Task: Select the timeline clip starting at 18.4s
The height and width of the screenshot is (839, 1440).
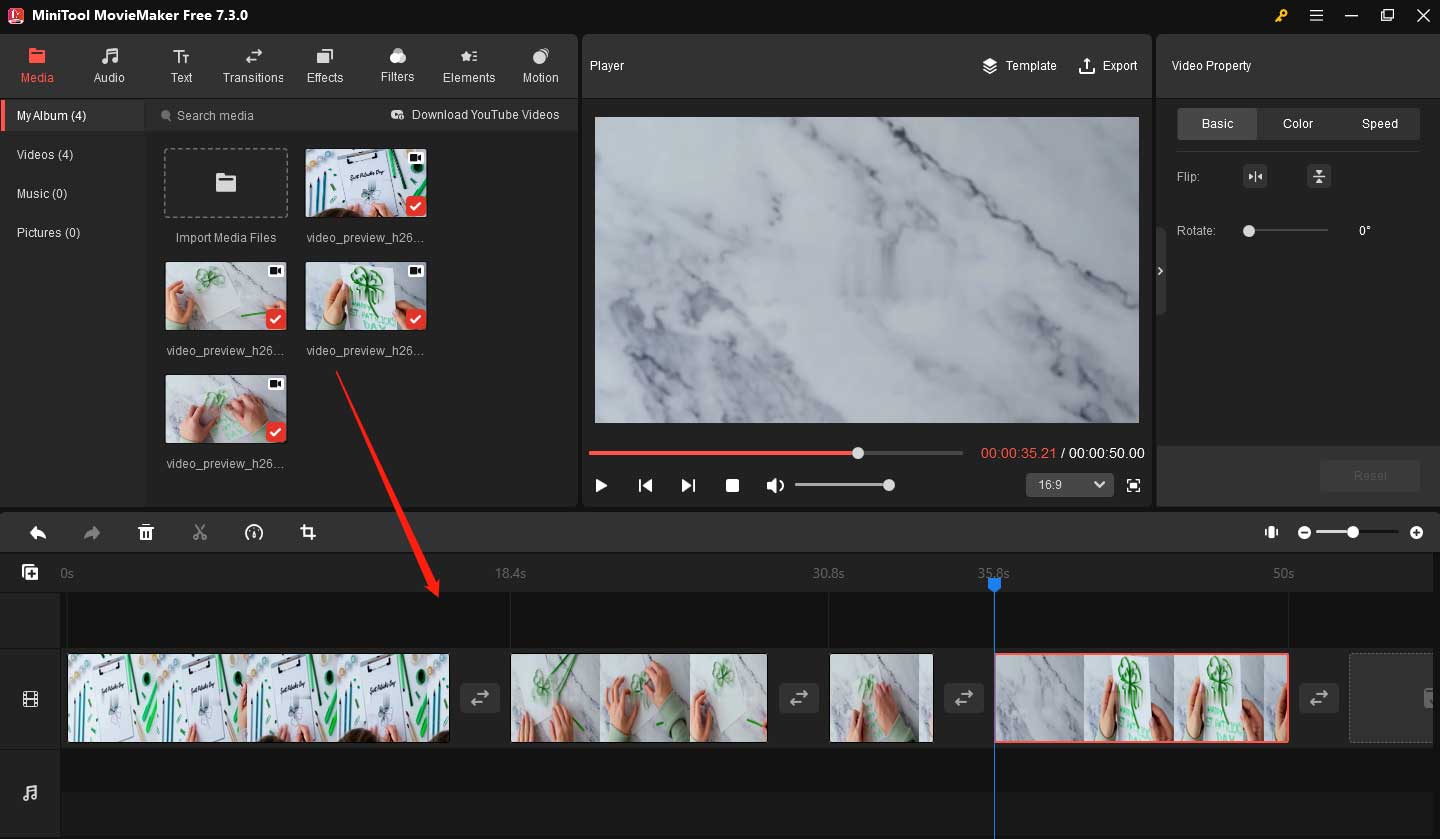Action: 639,698
